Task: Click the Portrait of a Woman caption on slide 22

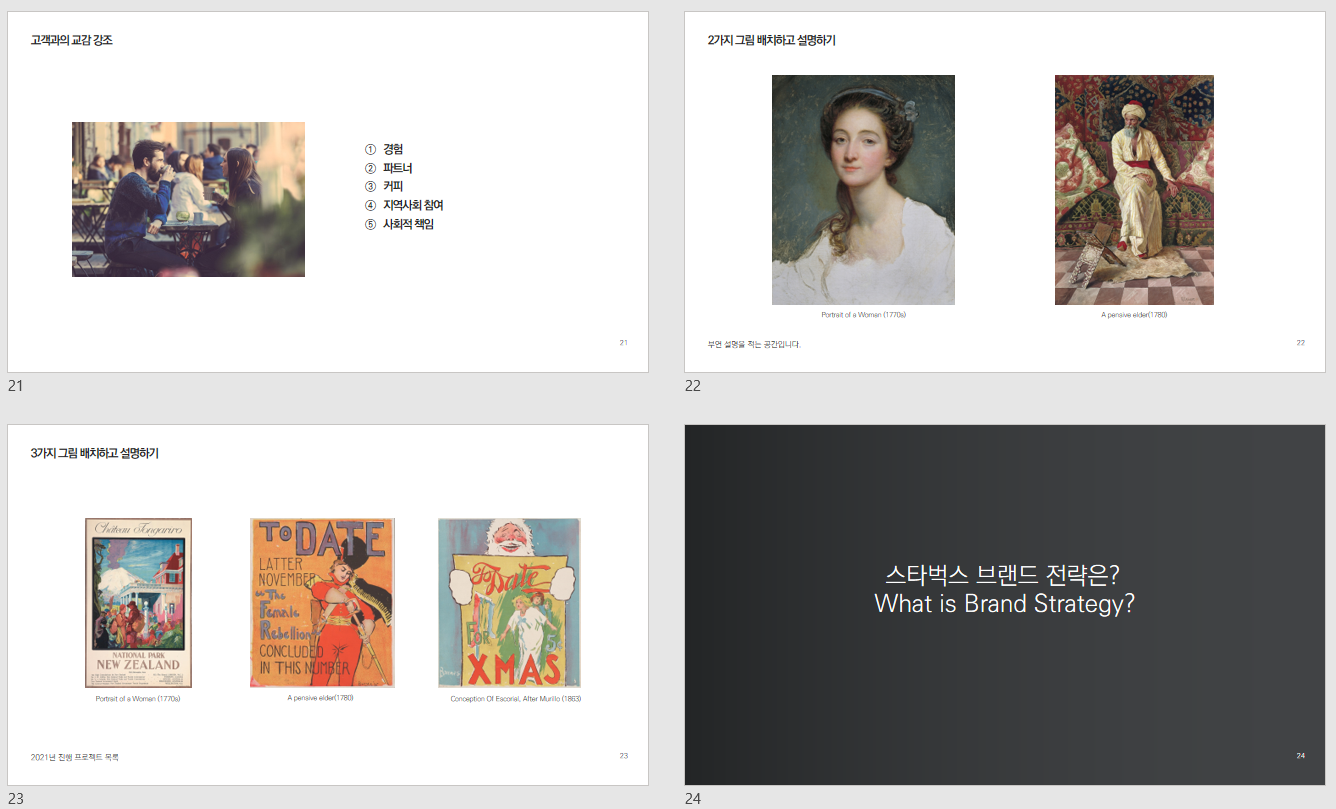Action: coord(863,315)
